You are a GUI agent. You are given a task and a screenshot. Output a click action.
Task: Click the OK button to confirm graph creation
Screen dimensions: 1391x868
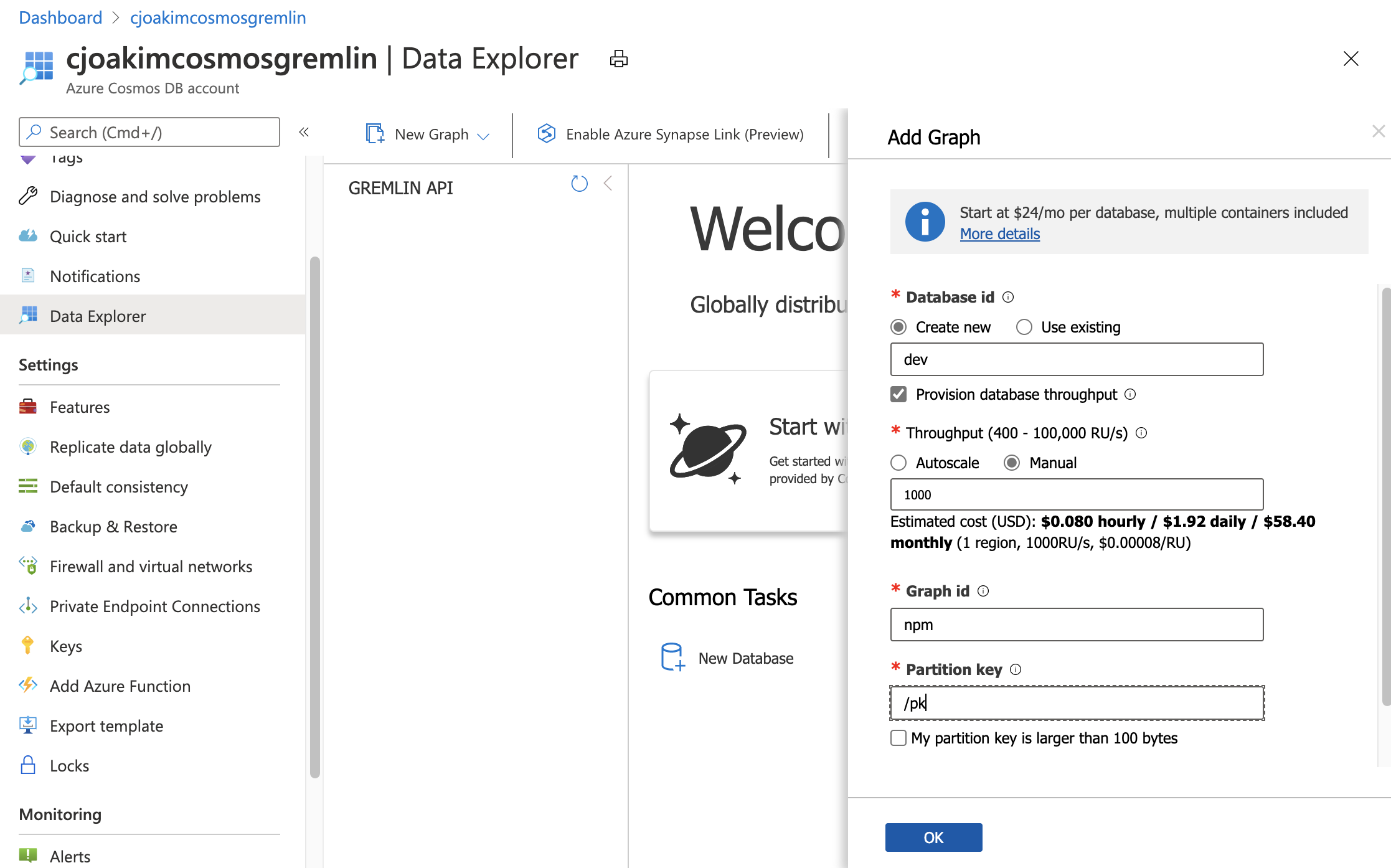933,837
